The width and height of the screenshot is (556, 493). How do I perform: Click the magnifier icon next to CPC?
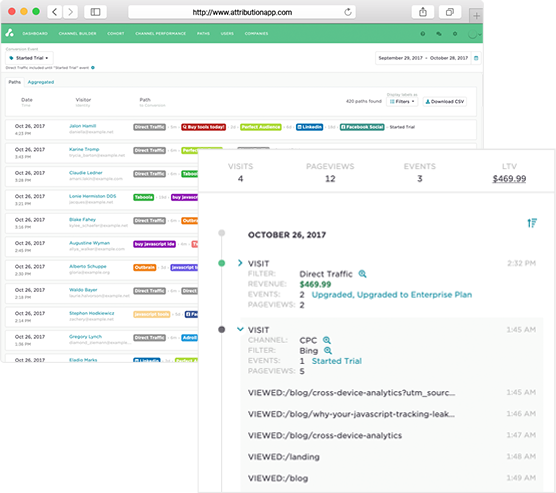(x=327, y=340)
